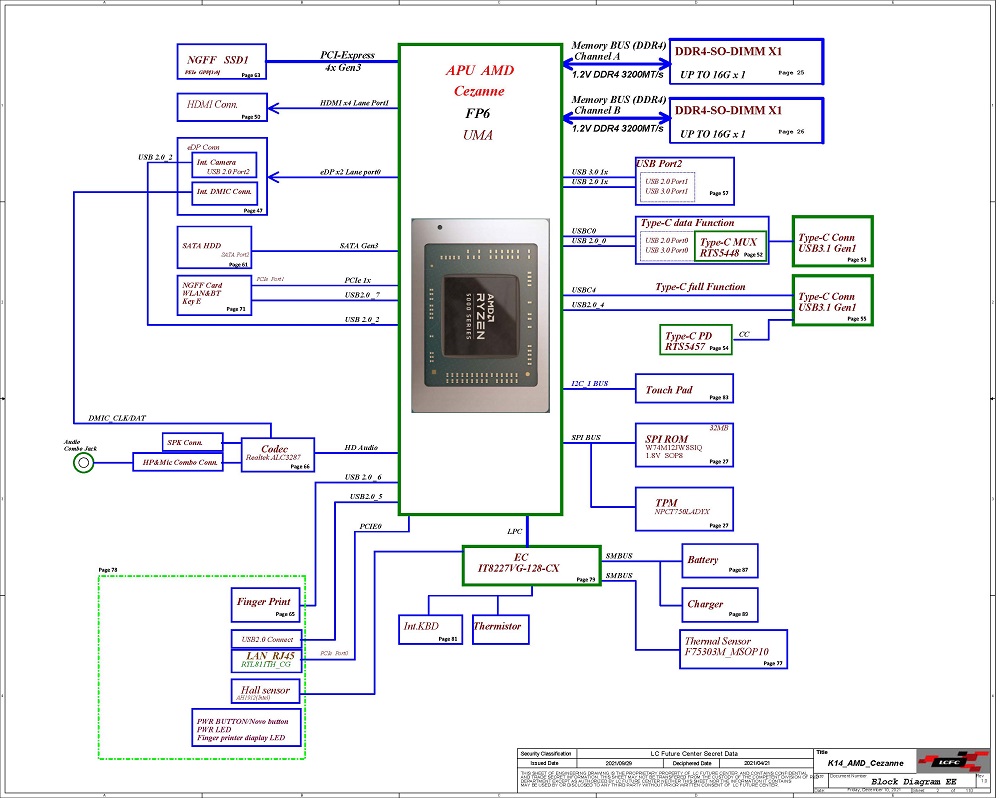The height and width of the screenshot is (798, 1000).
Task: Select the Codec Realtek ALC3287 block
Action: tap(277, 455)
